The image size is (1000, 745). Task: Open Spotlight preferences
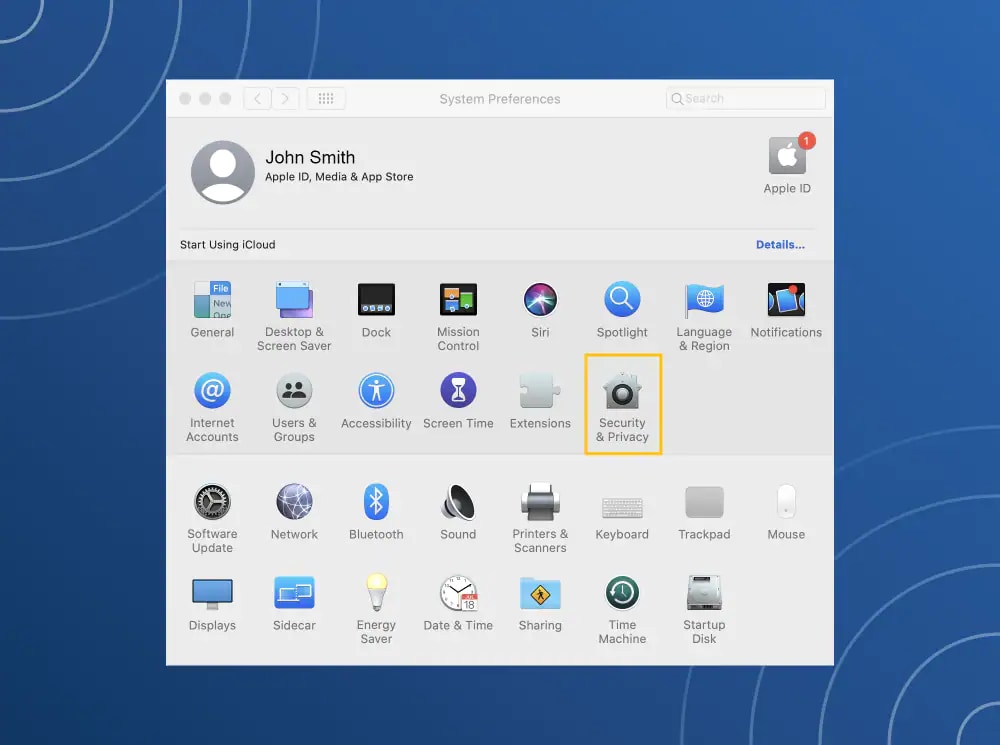point(622,310)
